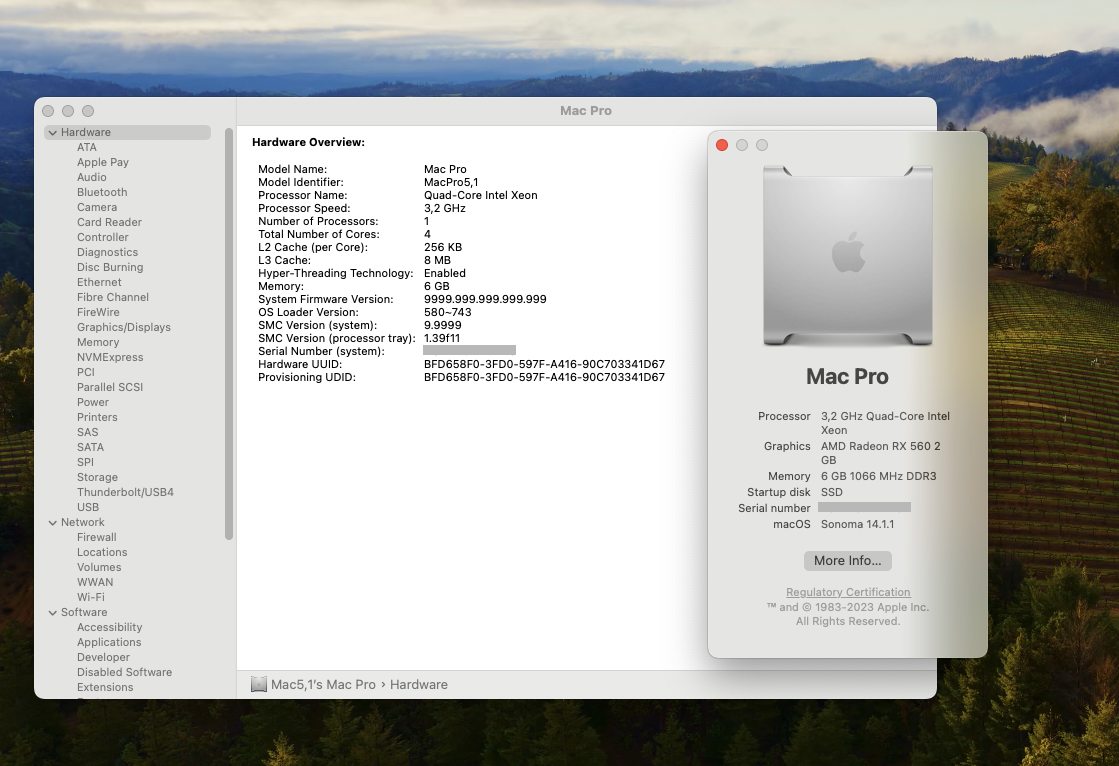Image resolution: width=1119 pixels, height=766 pixels.
Task: Open Fibre Channel entry
Action: 113,297
